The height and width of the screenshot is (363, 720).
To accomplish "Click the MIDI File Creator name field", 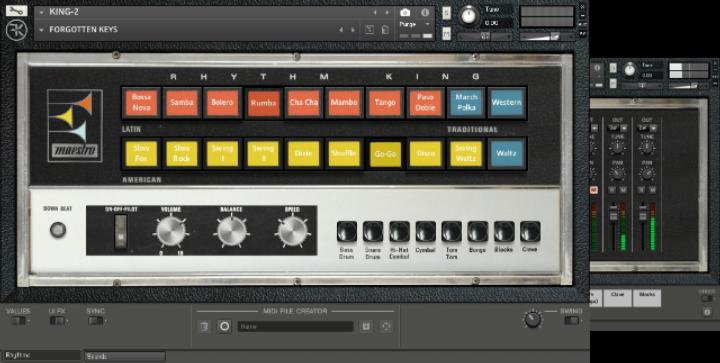I will point(295,327).
